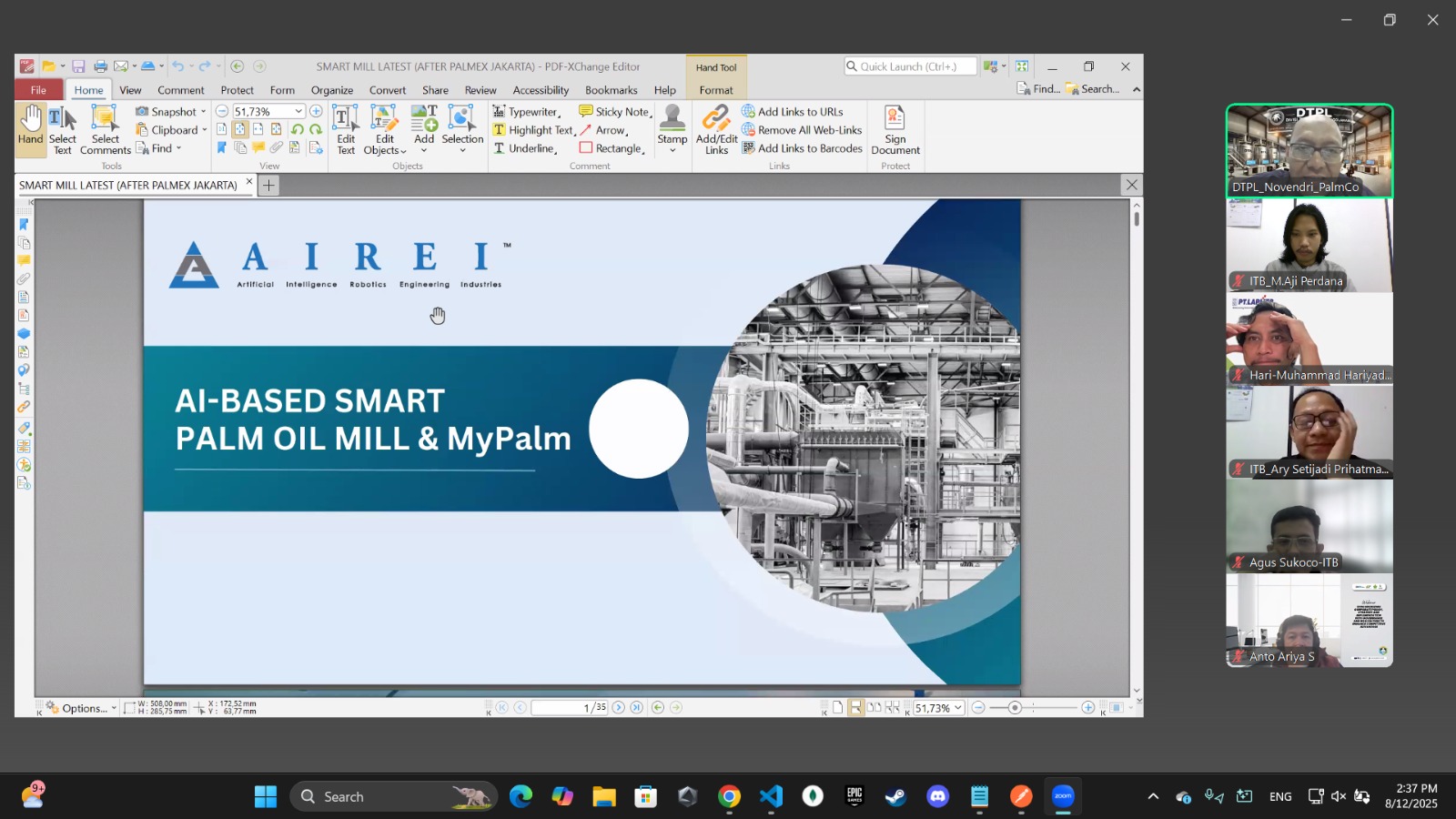
Task: Print the document using the printer icon
Action: tap(100, 66)
